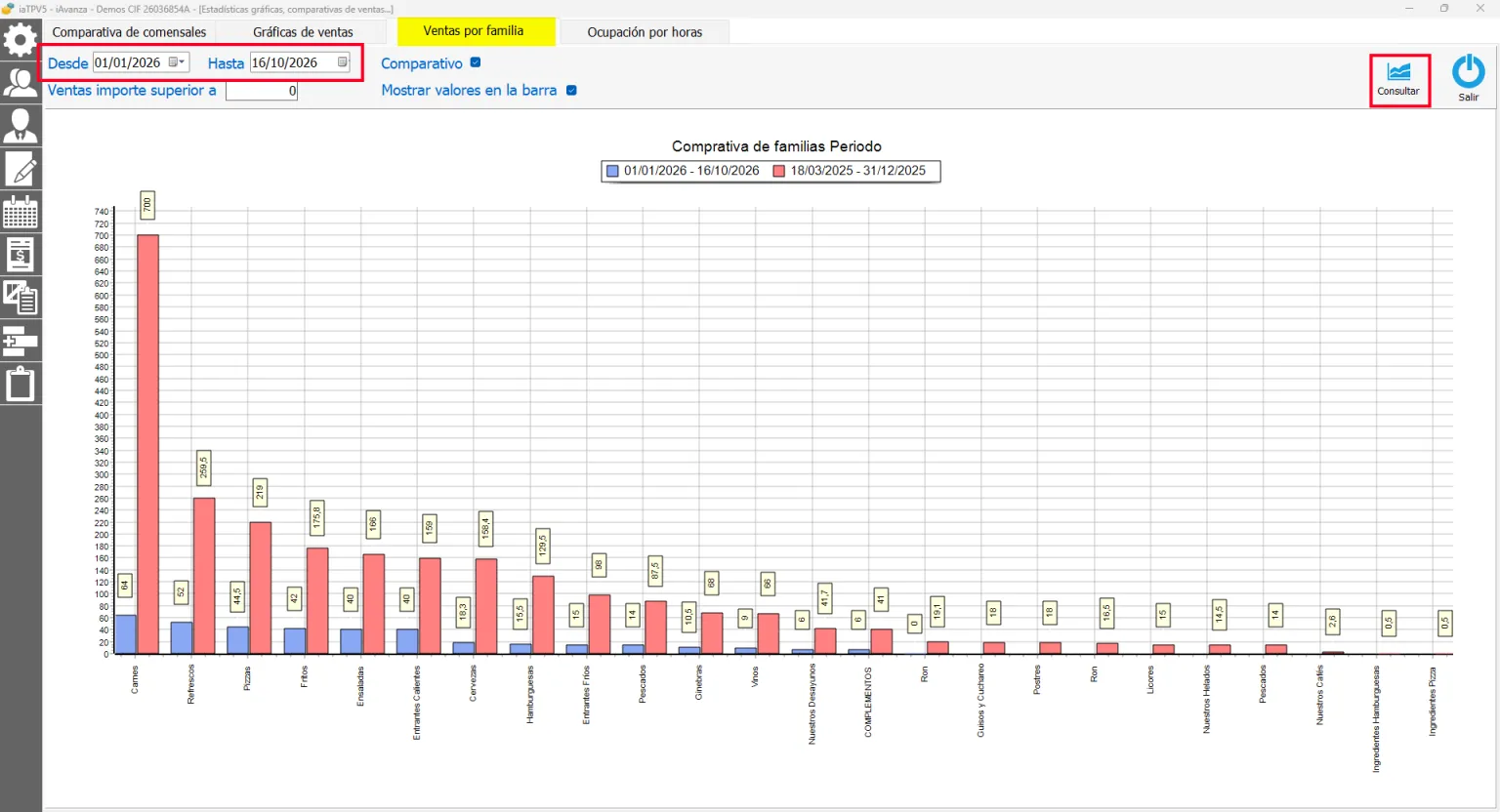Click the Salir power button
This screenshot has width=1500, height=812.
point(1468,78)
